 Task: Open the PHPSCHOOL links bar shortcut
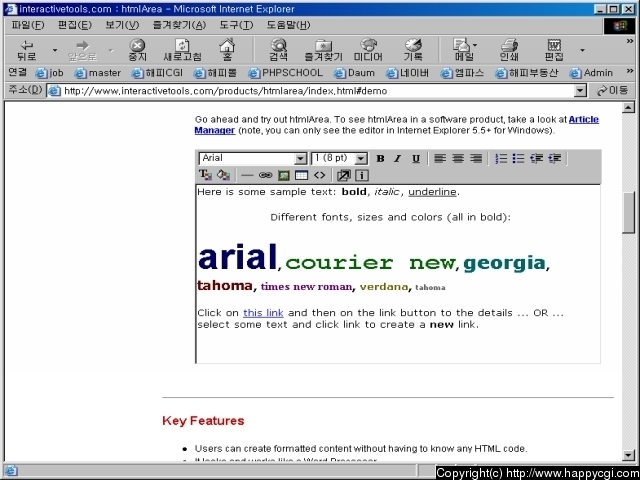click(286, 73)
